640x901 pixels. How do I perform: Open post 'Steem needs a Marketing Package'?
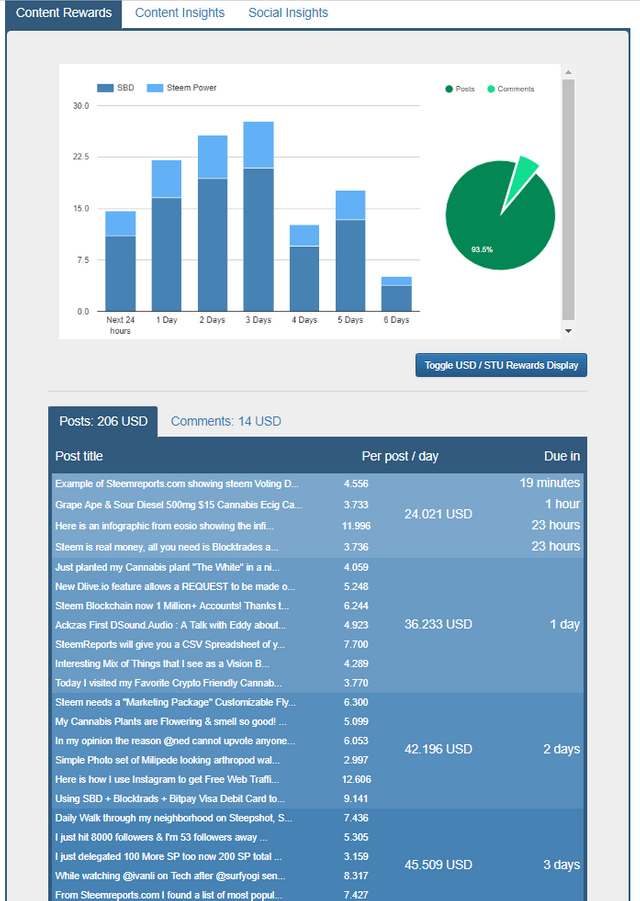coord(176,702)
